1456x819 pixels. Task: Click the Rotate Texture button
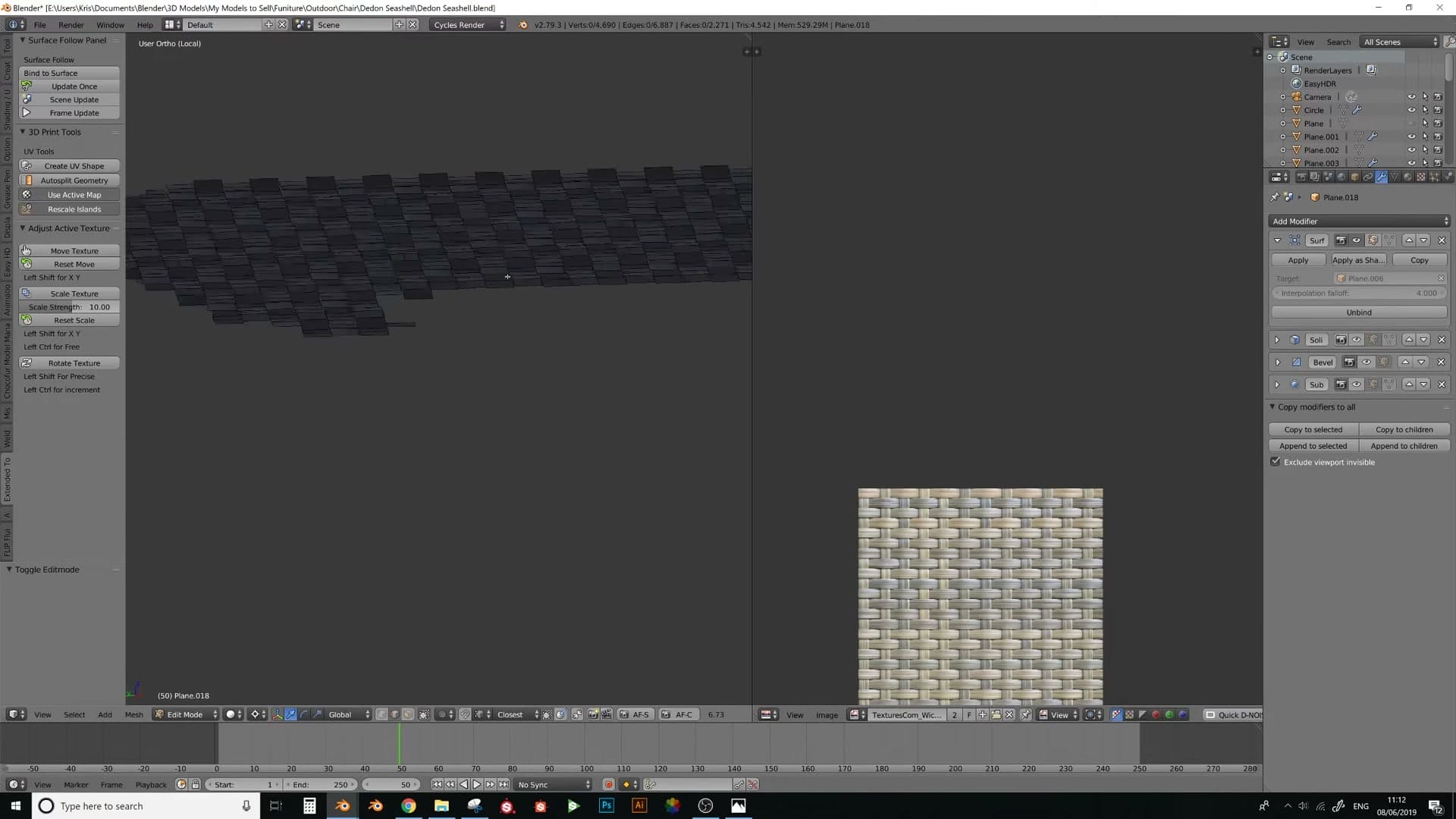70,363
